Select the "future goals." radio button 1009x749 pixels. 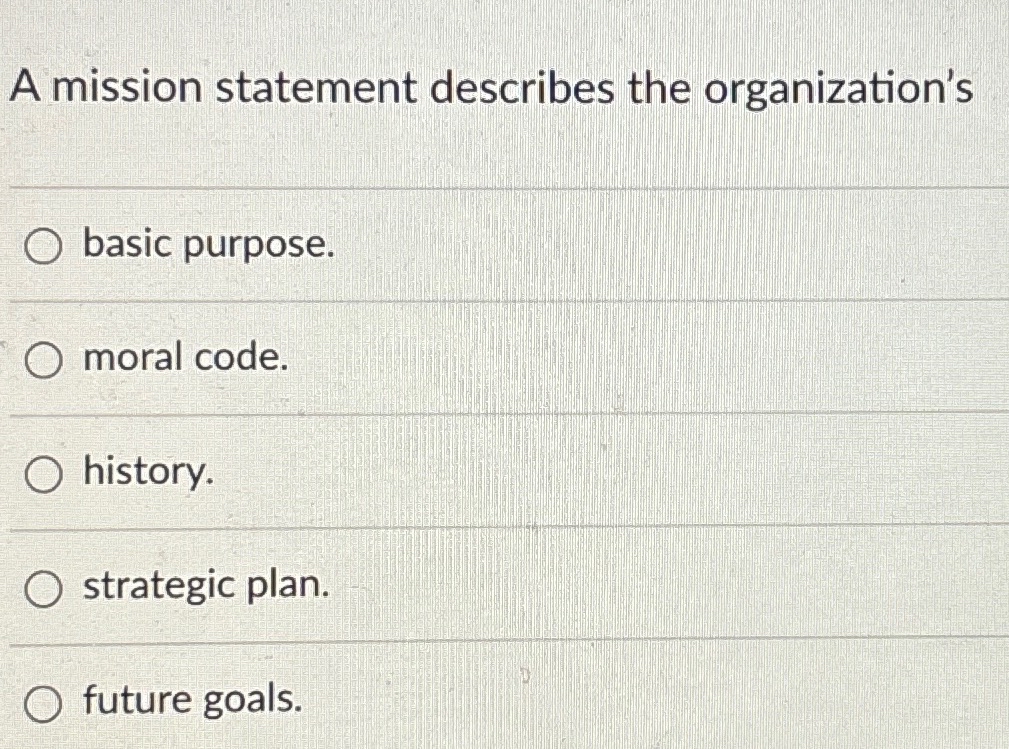click(42, 701)
